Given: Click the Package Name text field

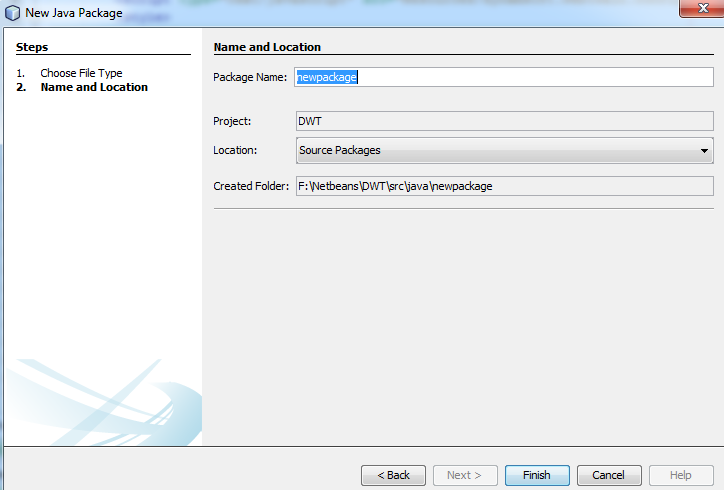Looking at the screenshot, I should (x=504, y=77).
